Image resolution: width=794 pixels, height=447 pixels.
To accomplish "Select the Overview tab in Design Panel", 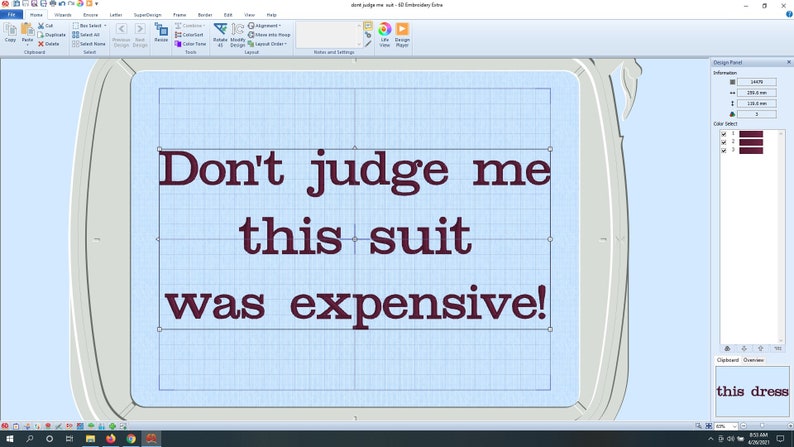I will pyautogui.click(x=753, y=360).
